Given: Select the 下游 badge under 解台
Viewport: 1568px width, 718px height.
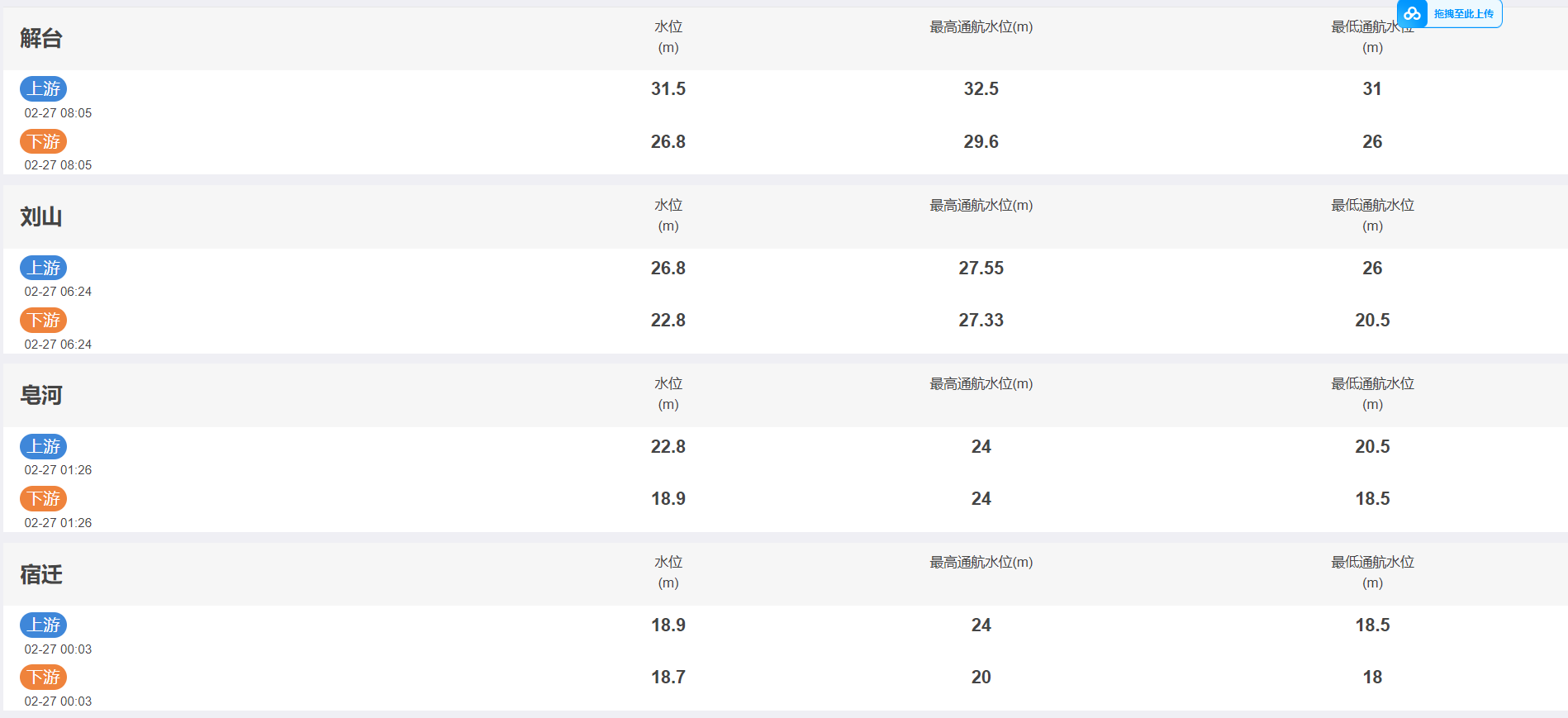Looking at the screenshot, I should (x=44, y=141).
